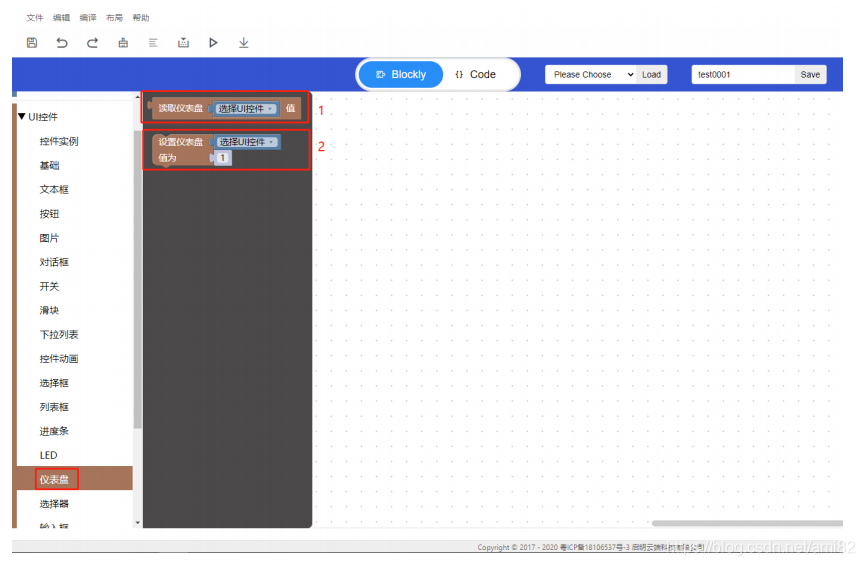Select the LED category
This screenshot has height=566, width=865.
(x=49, y=455)
